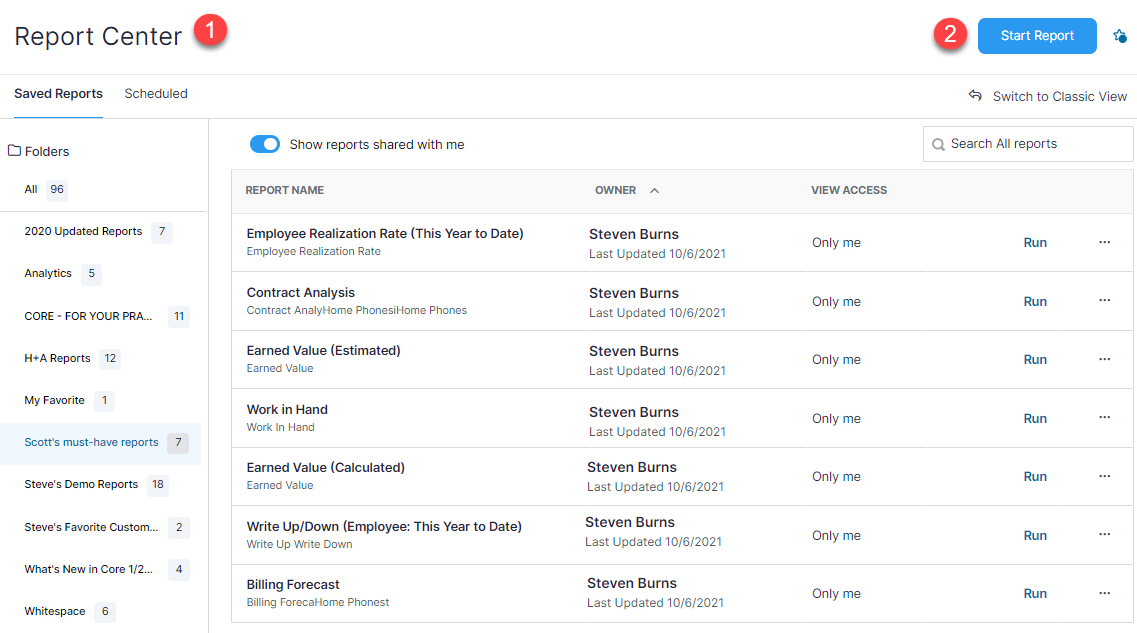Sort by Owner column arrow

[x=654, y=191]
